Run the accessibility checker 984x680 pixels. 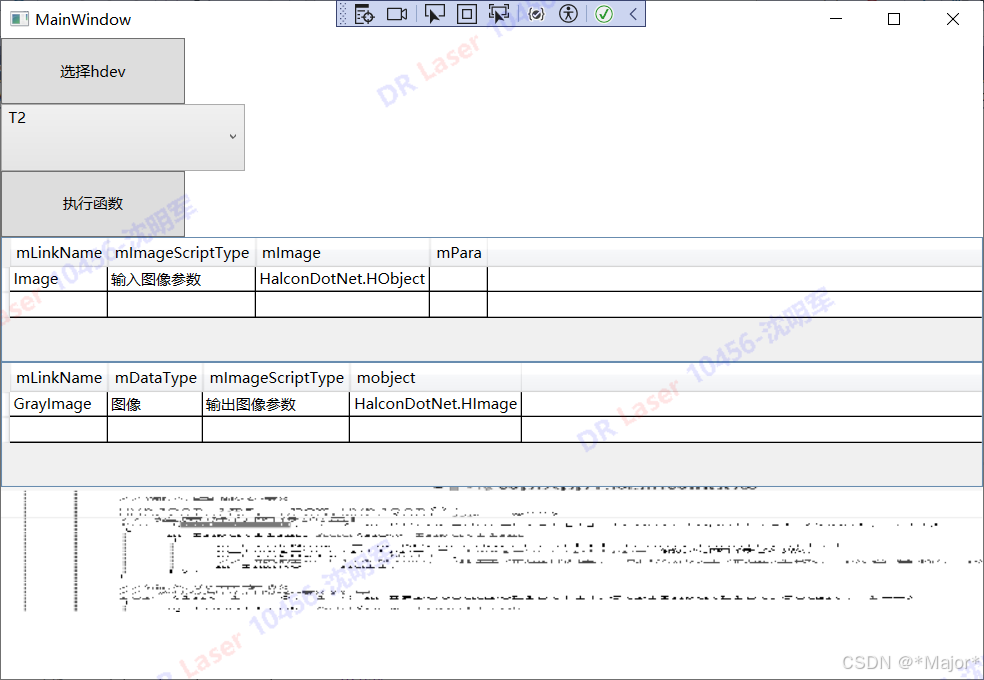tap(568, 14)
